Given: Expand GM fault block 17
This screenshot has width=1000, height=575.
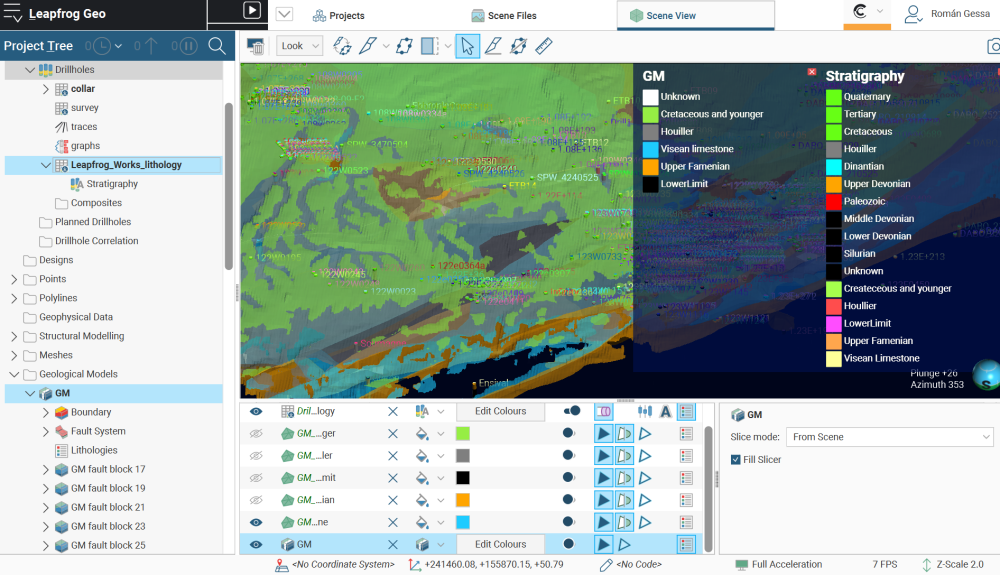Looking at the screenshot, I should [45, 470].
